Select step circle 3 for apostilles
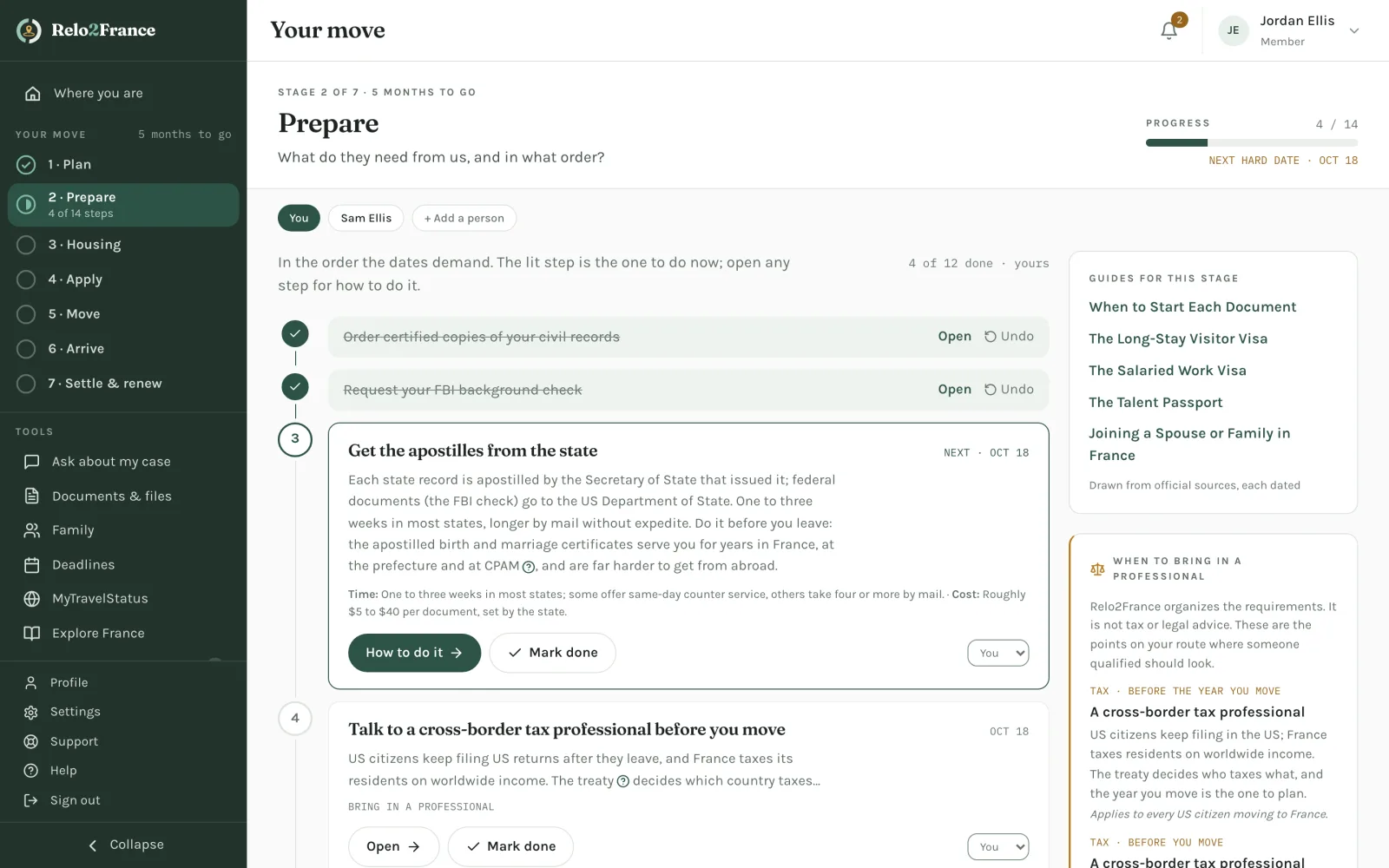The height and width of the screenshot is (868, 1389). 295,439
